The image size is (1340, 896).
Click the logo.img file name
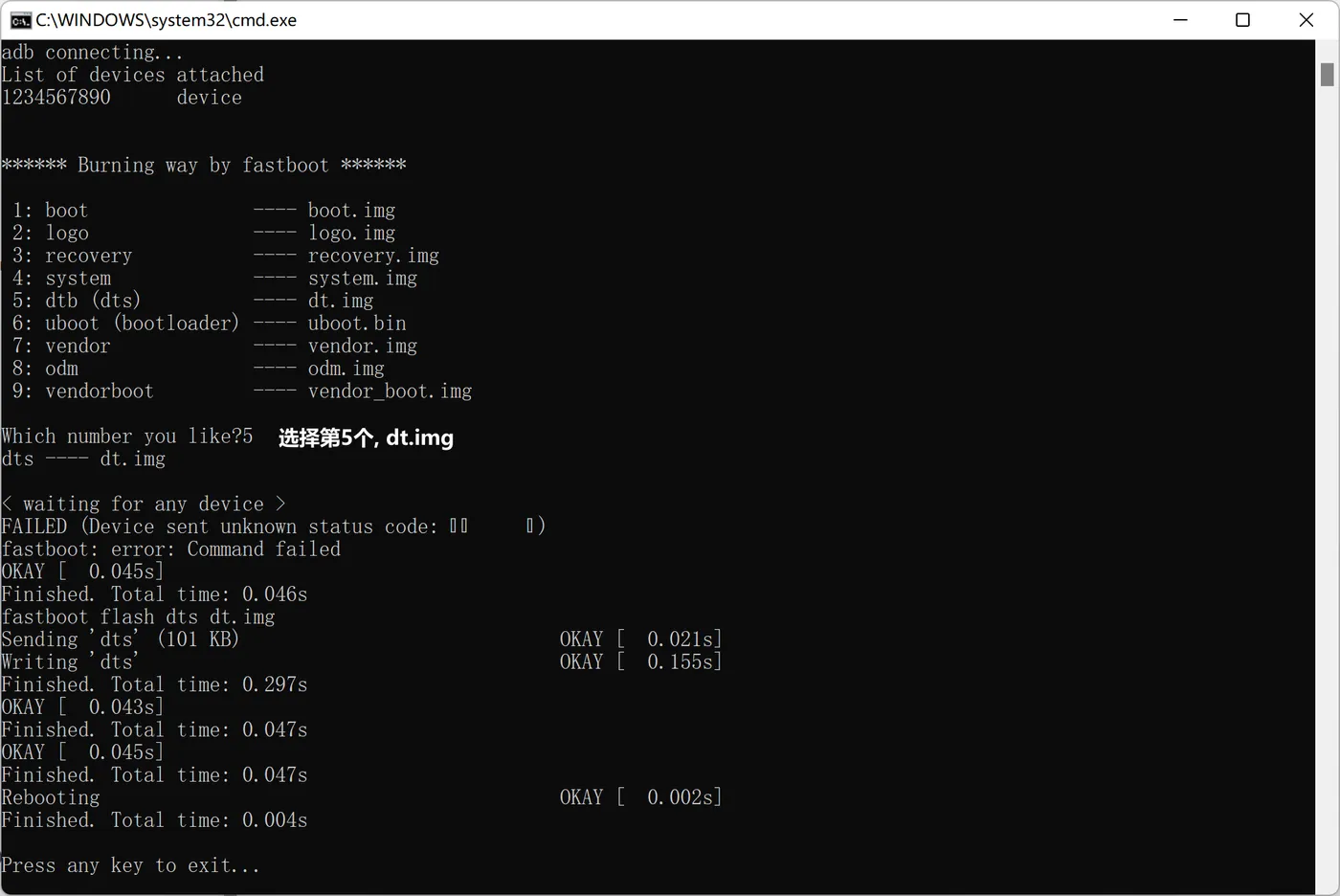351,233
